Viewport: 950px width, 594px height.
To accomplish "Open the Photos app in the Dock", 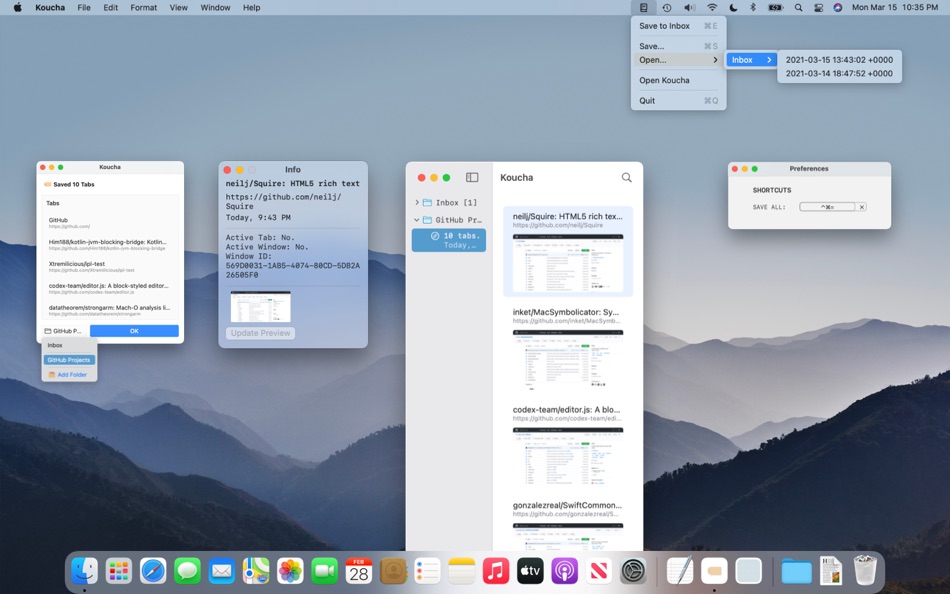I will click(290, 571).
